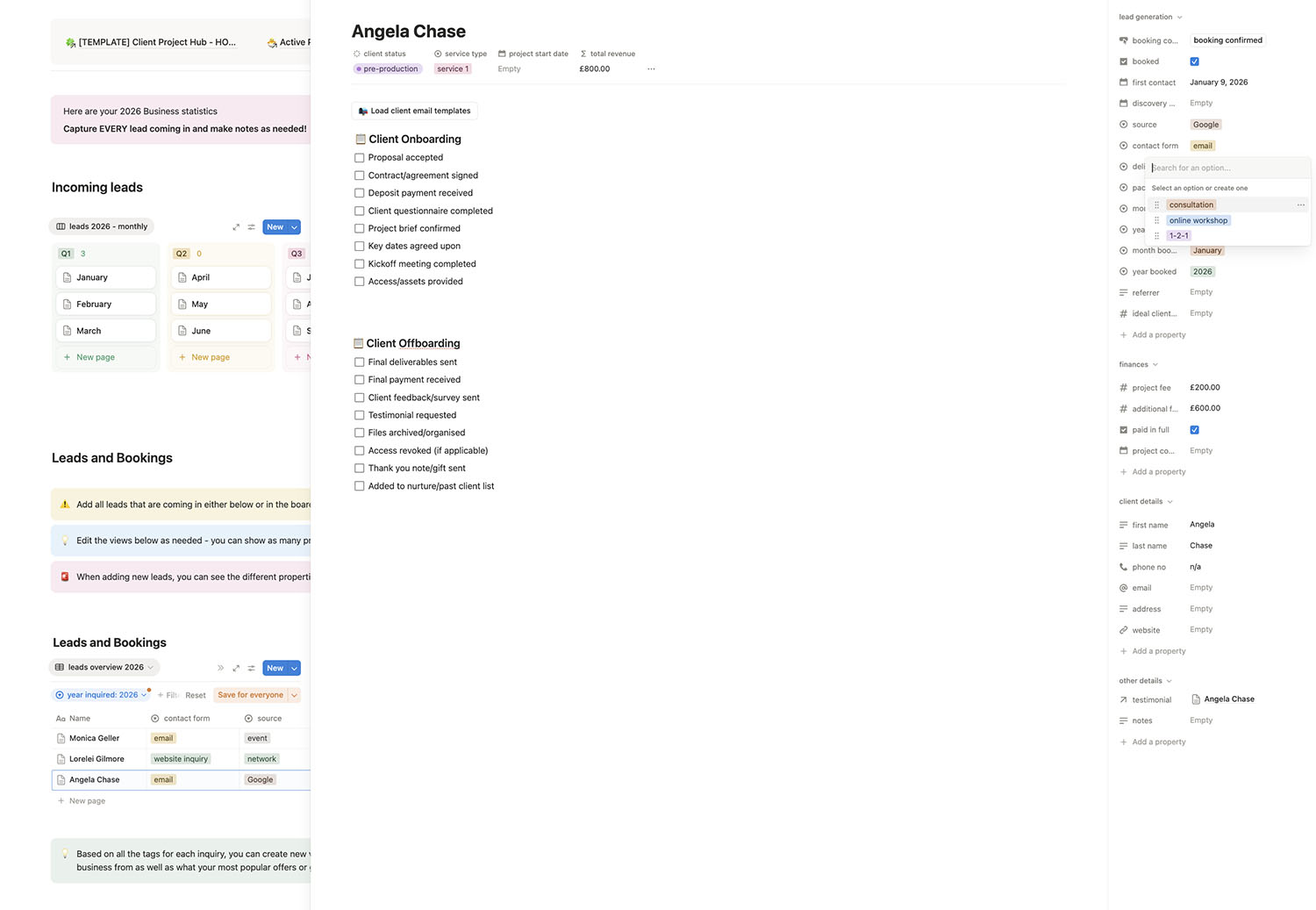Click Load client email templates button

(414, 111)
